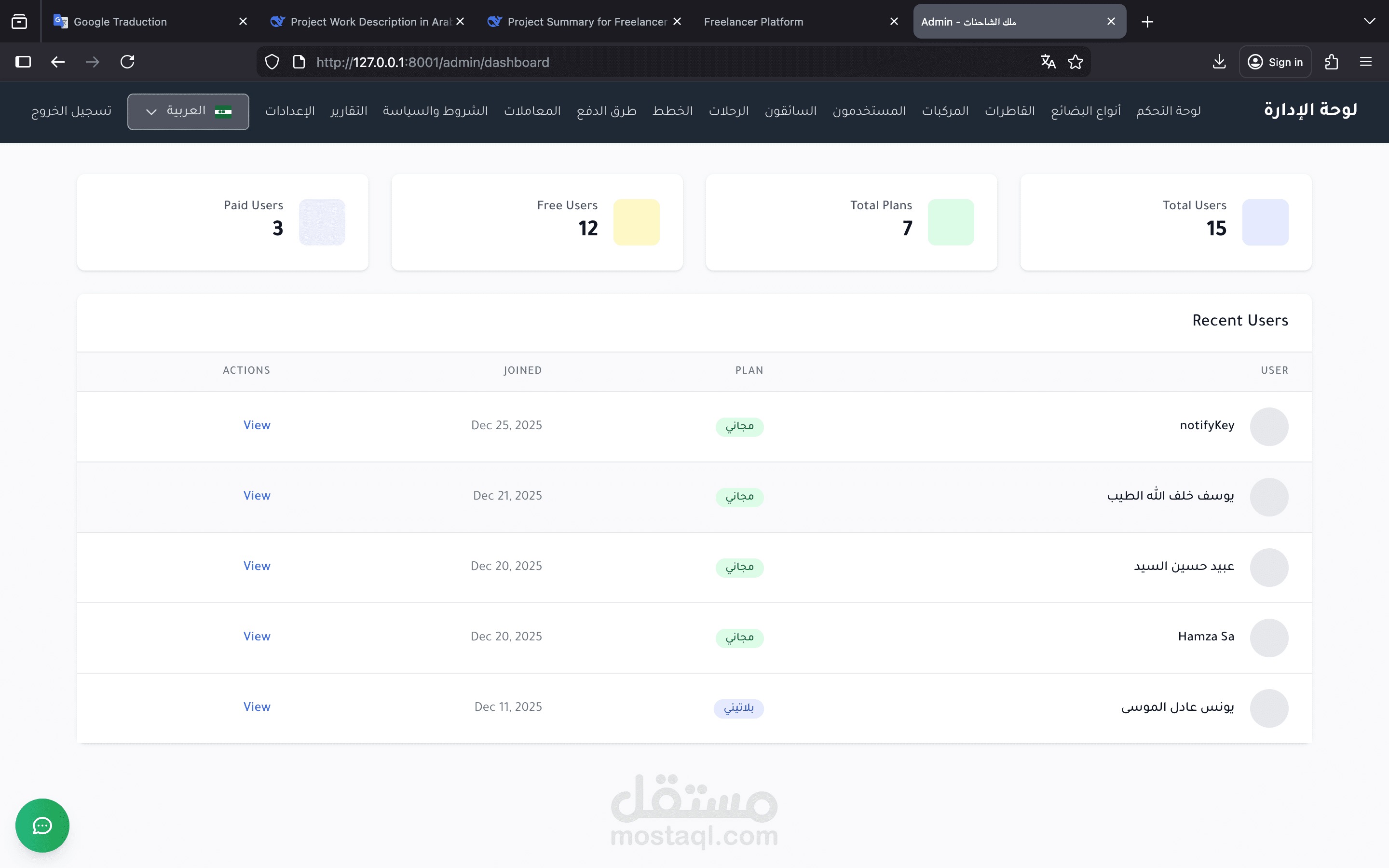The width and height of the screenshot is (1389, 868).
Task: Click the yellow Free Users card swatch
Action: coord(636,222)
